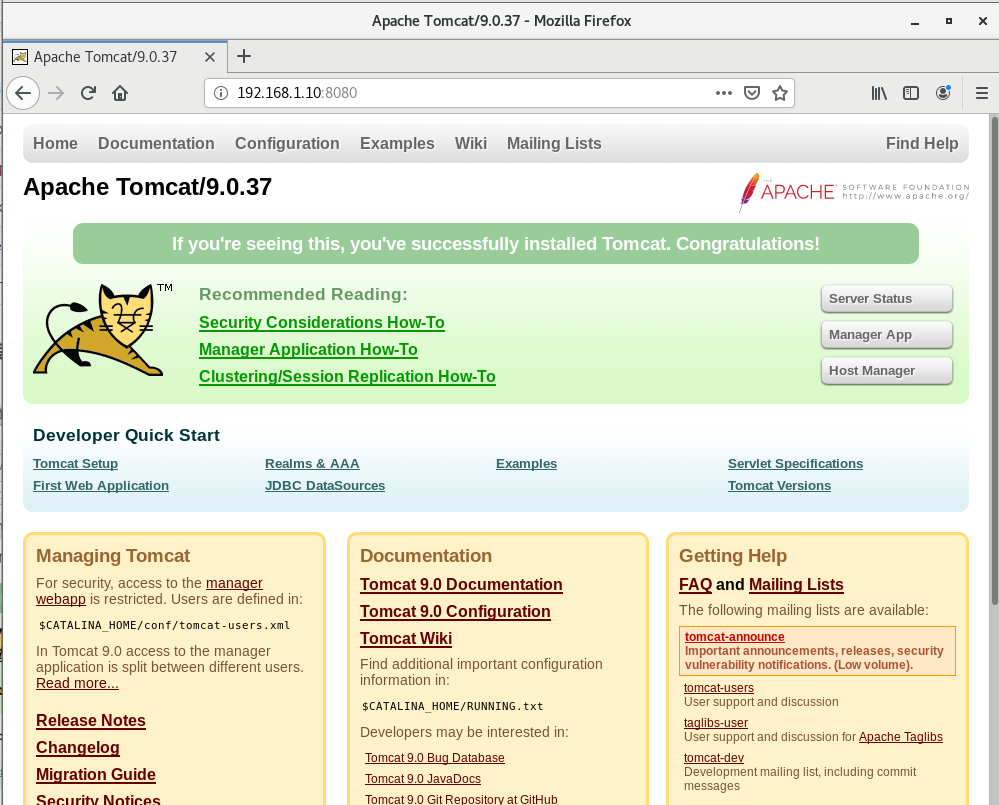
Task: Reload the current page
Action: pos(88,93)
